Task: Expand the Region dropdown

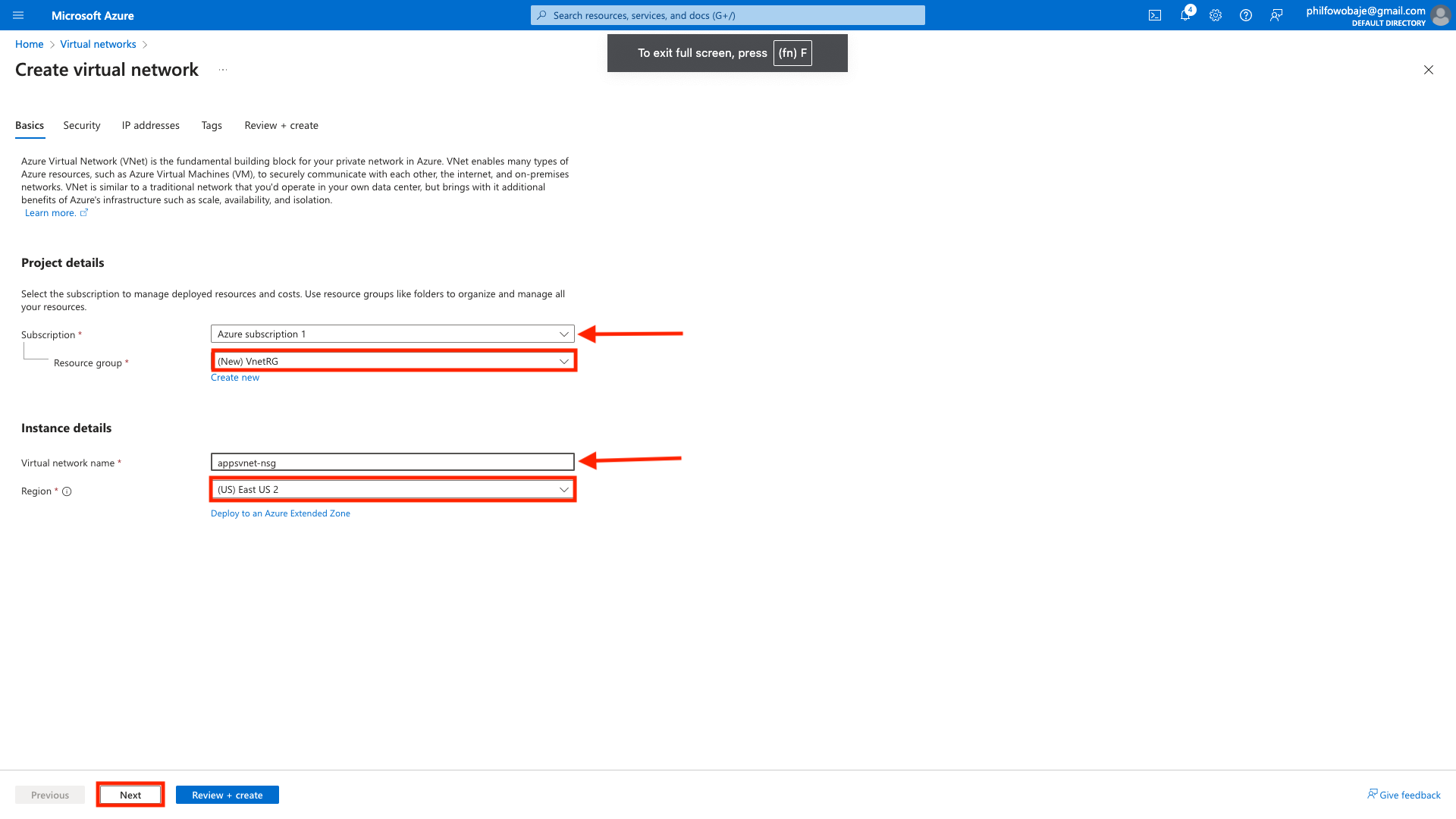Action: tap(392, 490)
